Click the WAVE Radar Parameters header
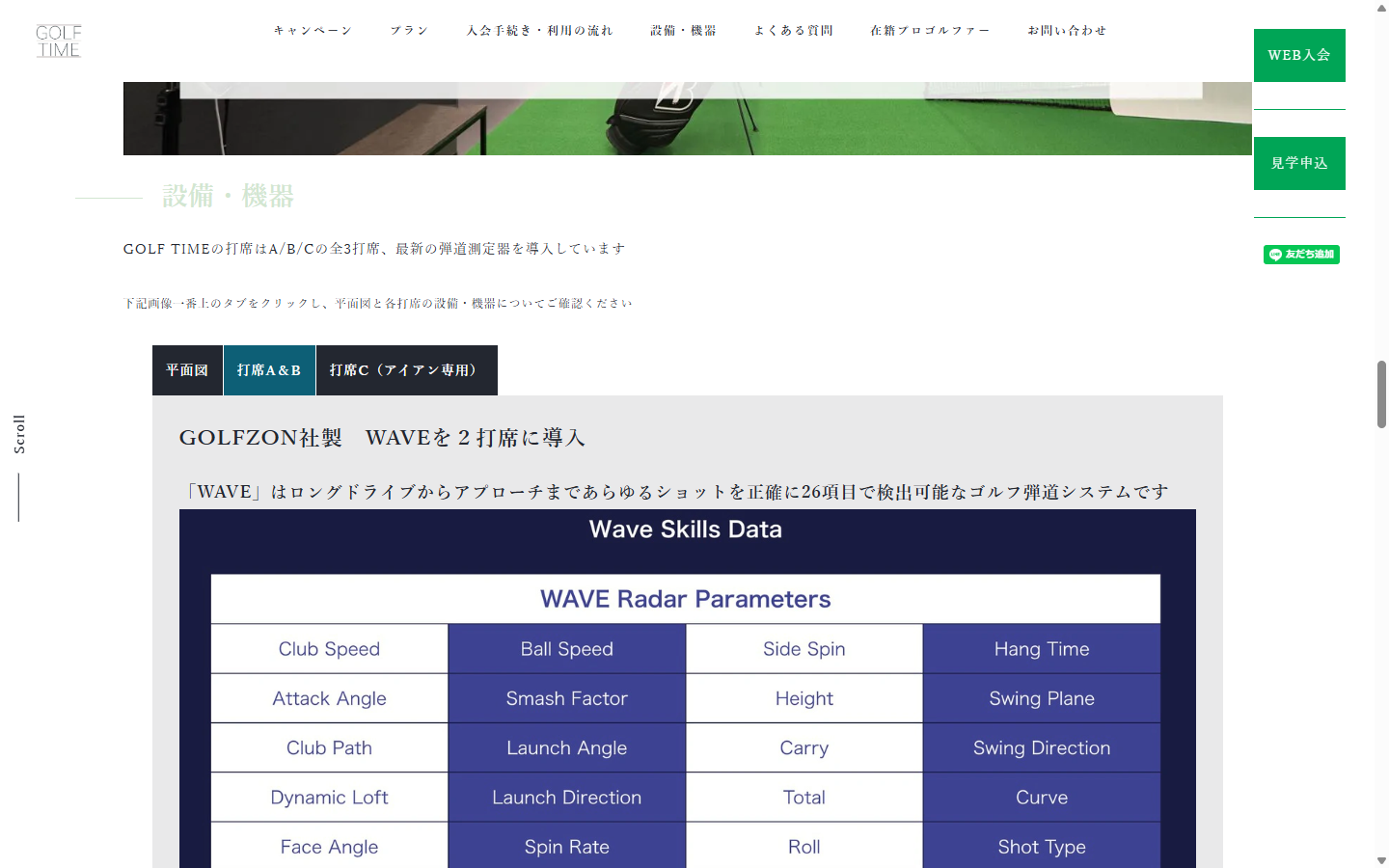Screen dimensions: 1389x868 point(686,599)
